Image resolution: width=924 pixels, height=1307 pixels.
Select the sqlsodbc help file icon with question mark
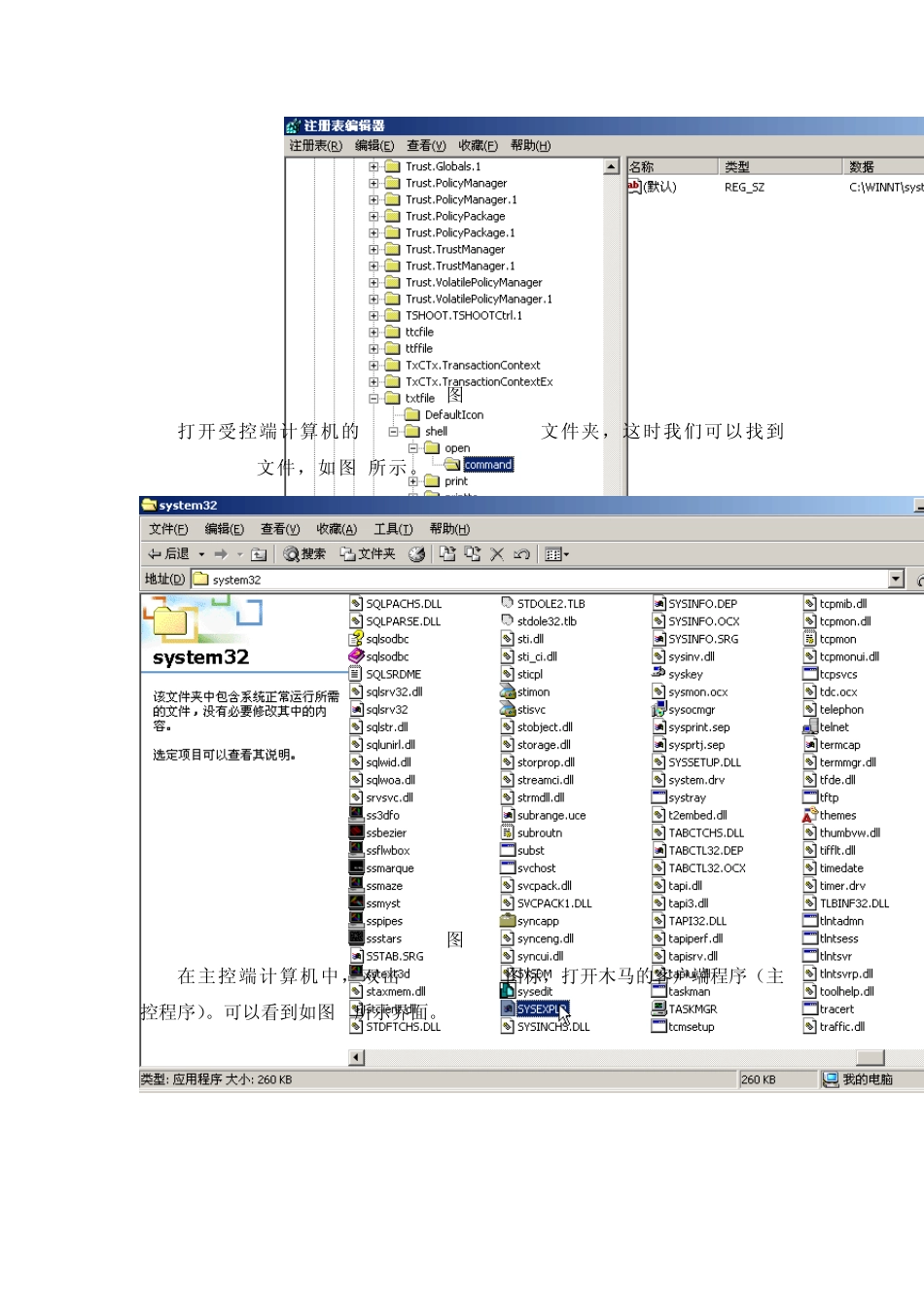tap(357, 639)
